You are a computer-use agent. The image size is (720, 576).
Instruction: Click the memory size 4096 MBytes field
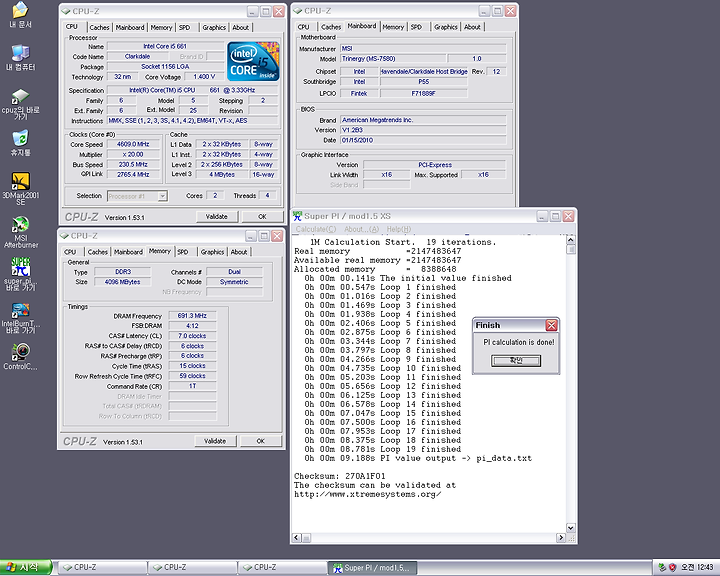122,282
